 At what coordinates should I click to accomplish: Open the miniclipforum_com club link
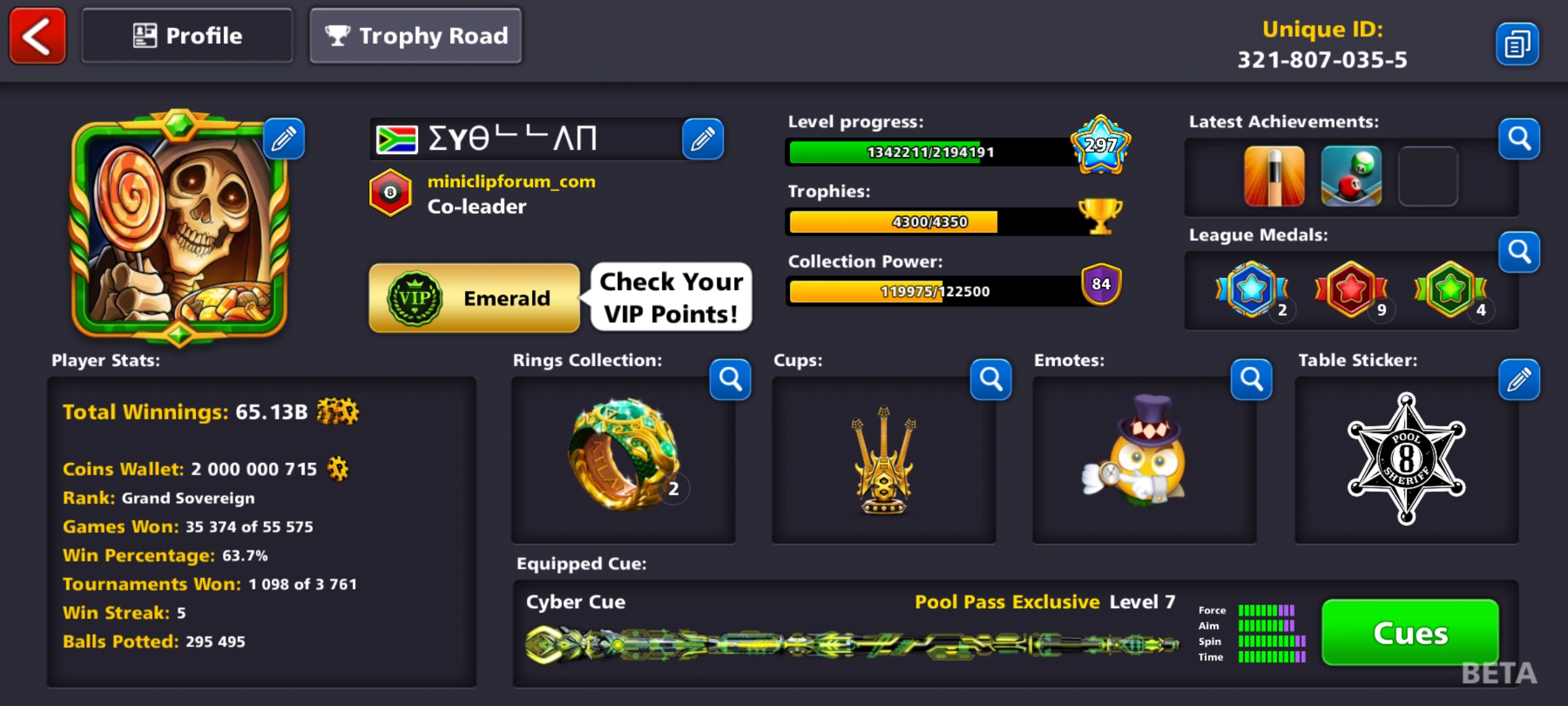(512, 181)
